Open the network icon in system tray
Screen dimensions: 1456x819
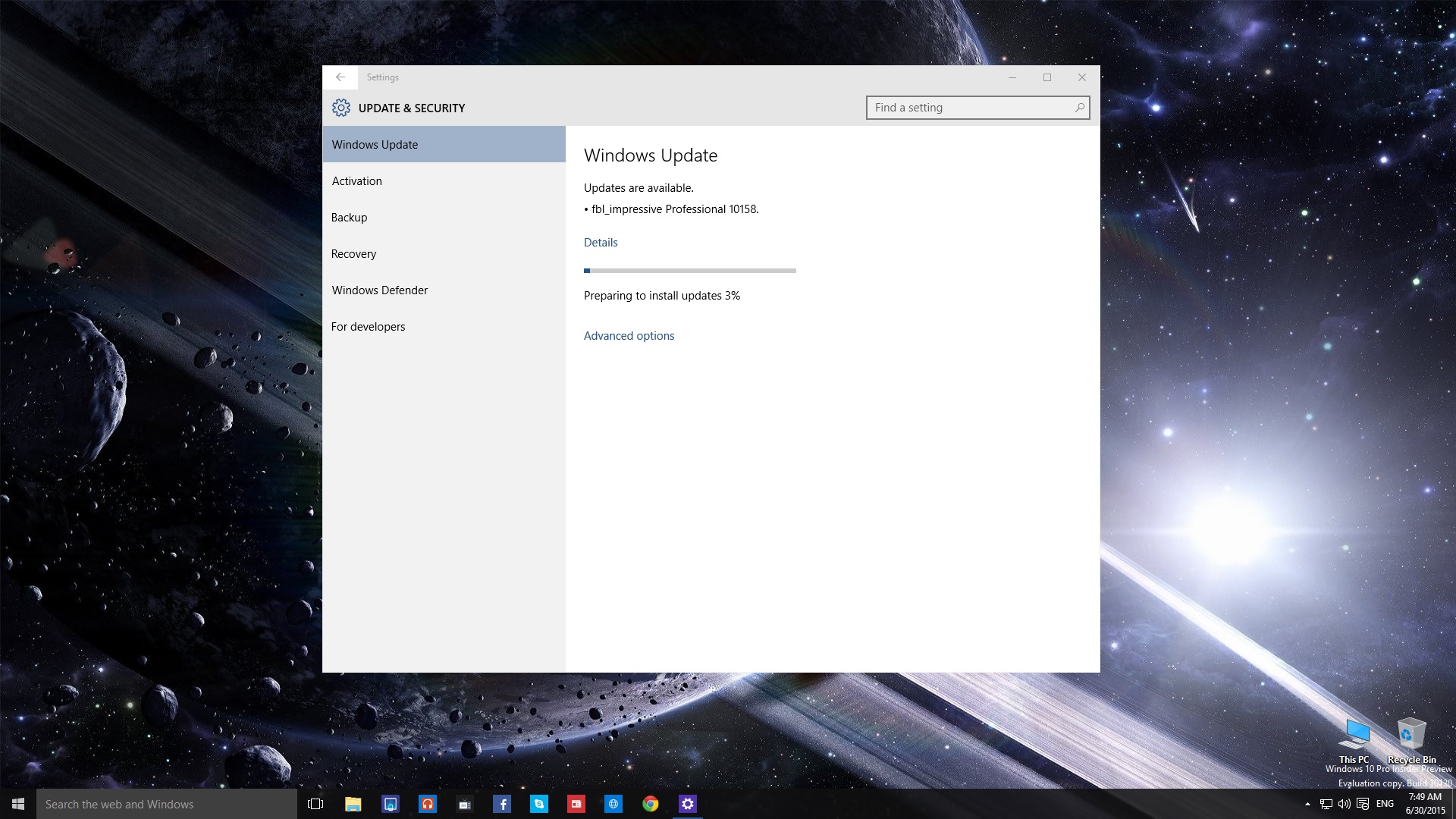click(1326, 804)
